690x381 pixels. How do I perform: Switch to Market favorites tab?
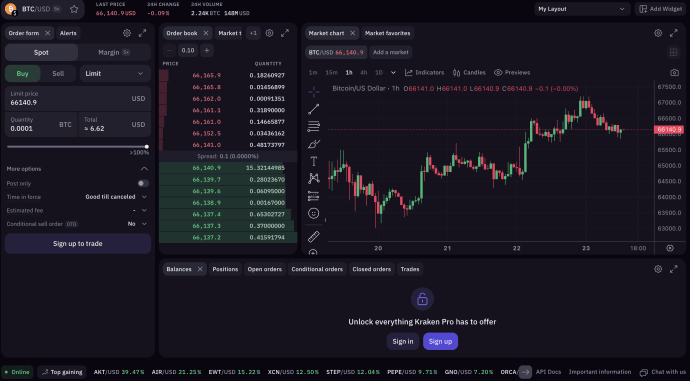[x=387, y=33]
